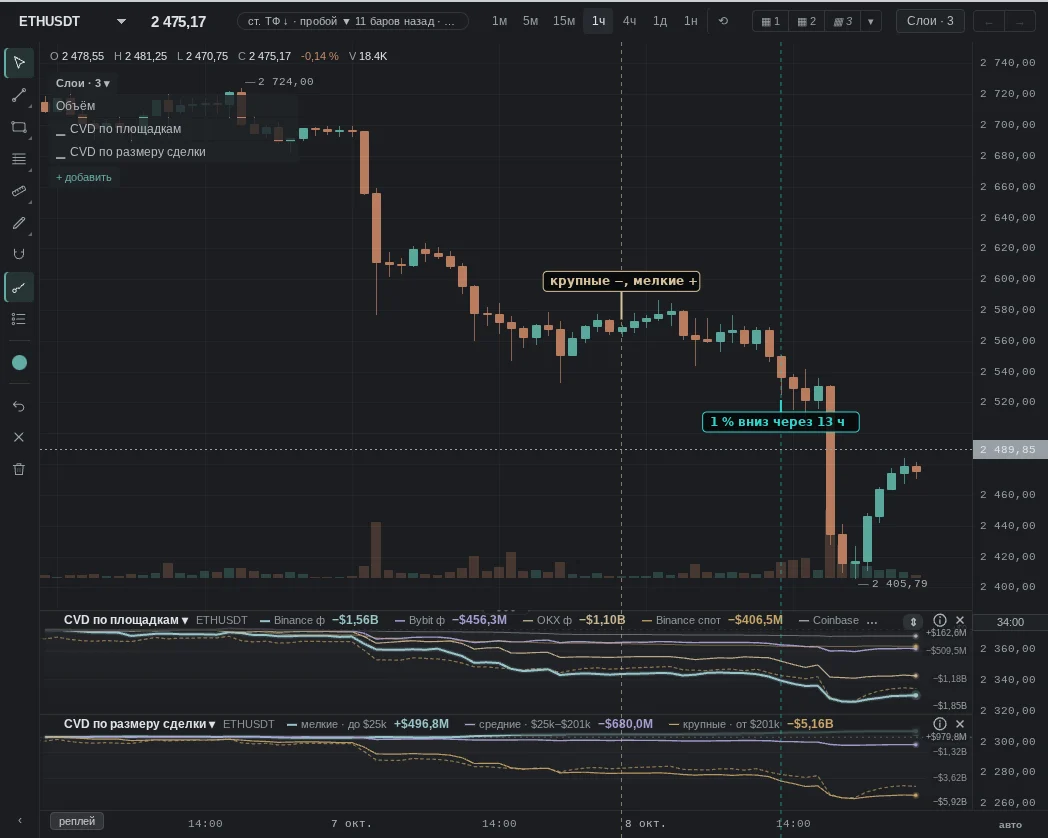Click the X clear-drawings icon in left toolbar
The image size is (1048, 838).
pyautogui.click(x=19, y=437)
